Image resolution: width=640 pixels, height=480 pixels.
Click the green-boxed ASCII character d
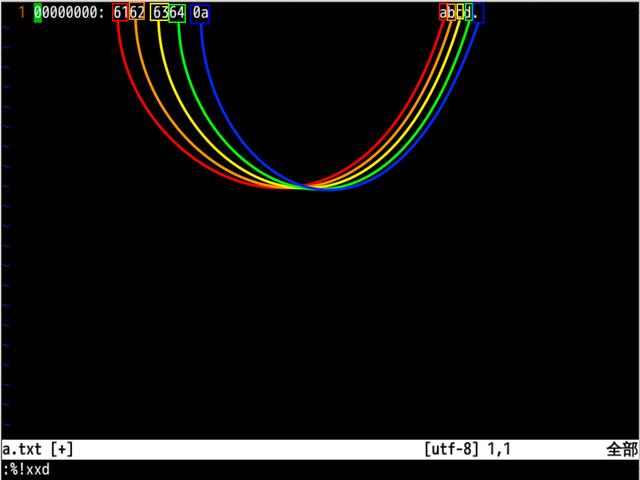pyautogui.click(x=468, y=12)
